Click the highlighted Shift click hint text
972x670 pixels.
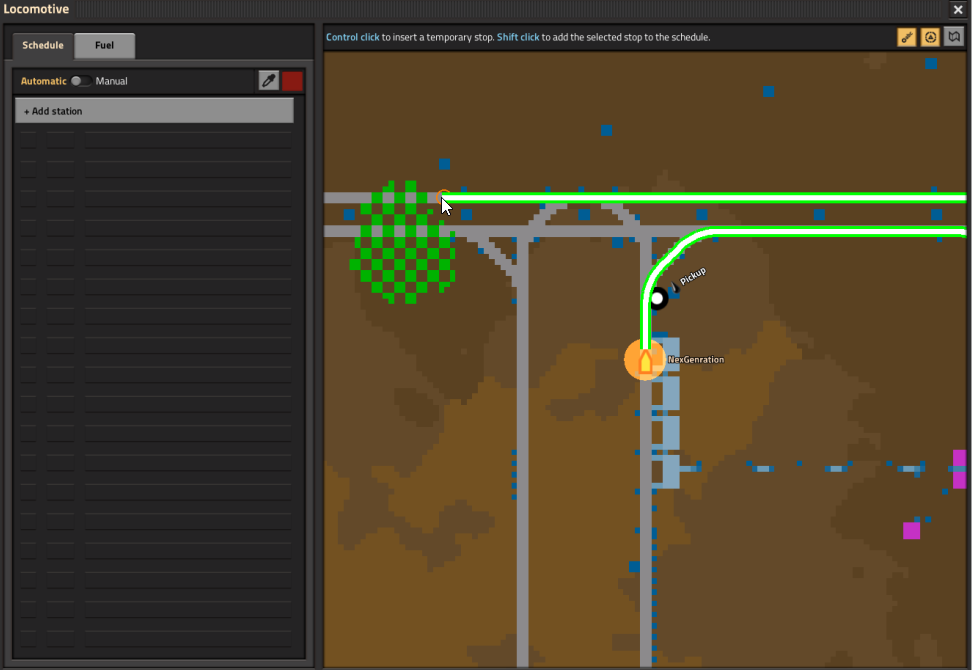point(518,37)
